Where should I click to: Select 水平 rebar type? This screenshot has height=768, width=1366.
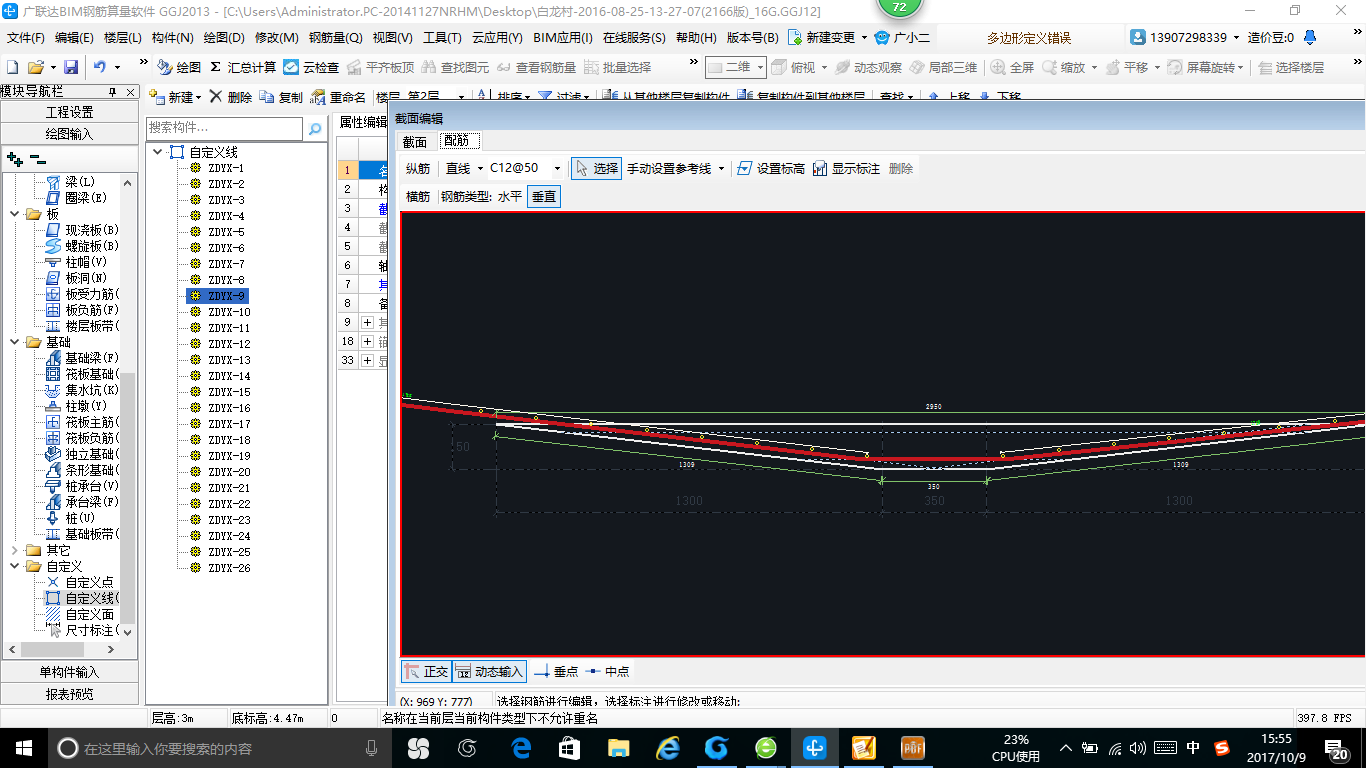[x=510, y=196]
